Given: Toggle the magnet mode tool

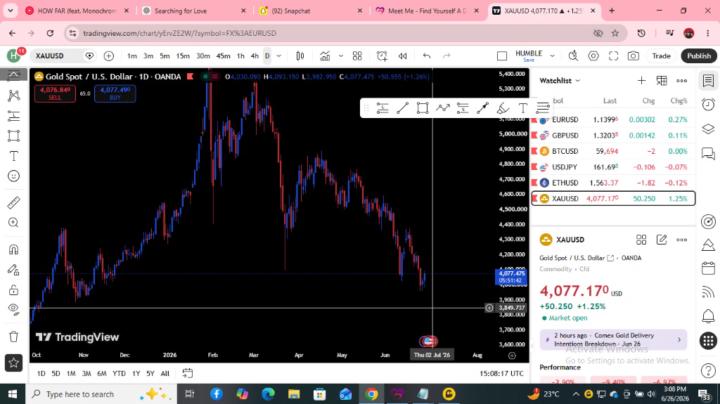Looking at the screenshot, I should (x=14, y=249).
